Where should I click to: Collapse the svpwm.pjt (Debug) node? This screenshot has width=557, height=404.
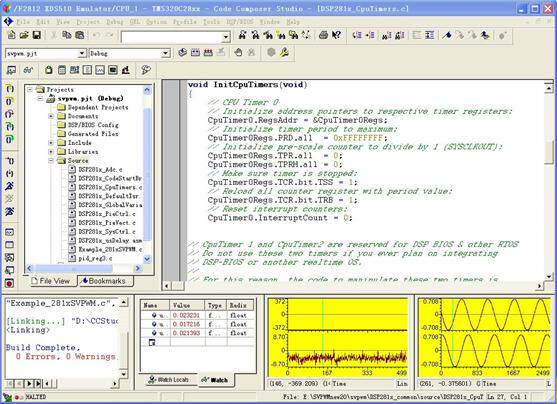click(x=40, y=98)
